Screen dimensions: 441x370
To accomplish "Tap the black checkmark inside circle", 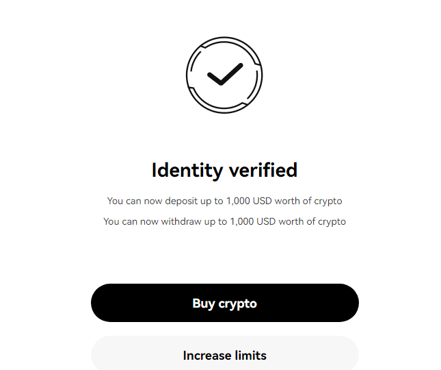I will click(x=225, y=74).
